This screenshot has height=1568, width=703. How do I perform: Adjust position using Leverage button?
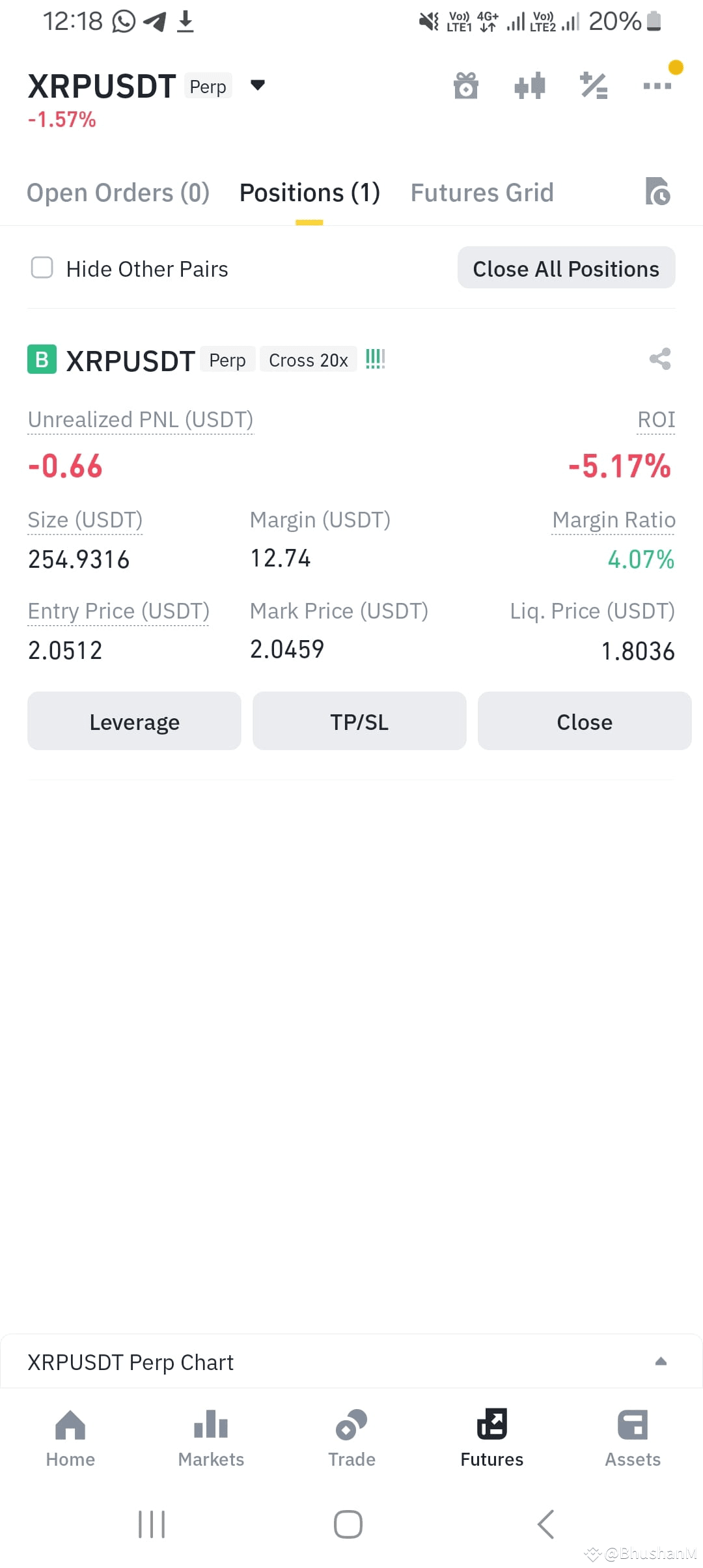point(134,721)
